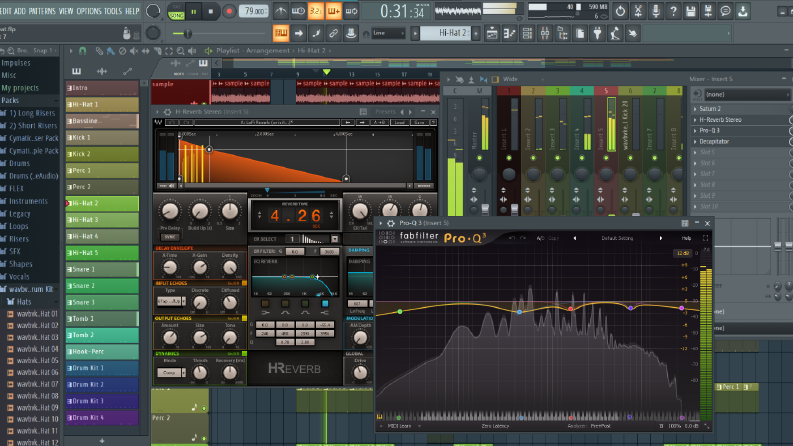Image resolution: width=793 pixels, height=446 pixels.
Task: Click the tempo field showing 79.000
Action: (x=253, y=11)
